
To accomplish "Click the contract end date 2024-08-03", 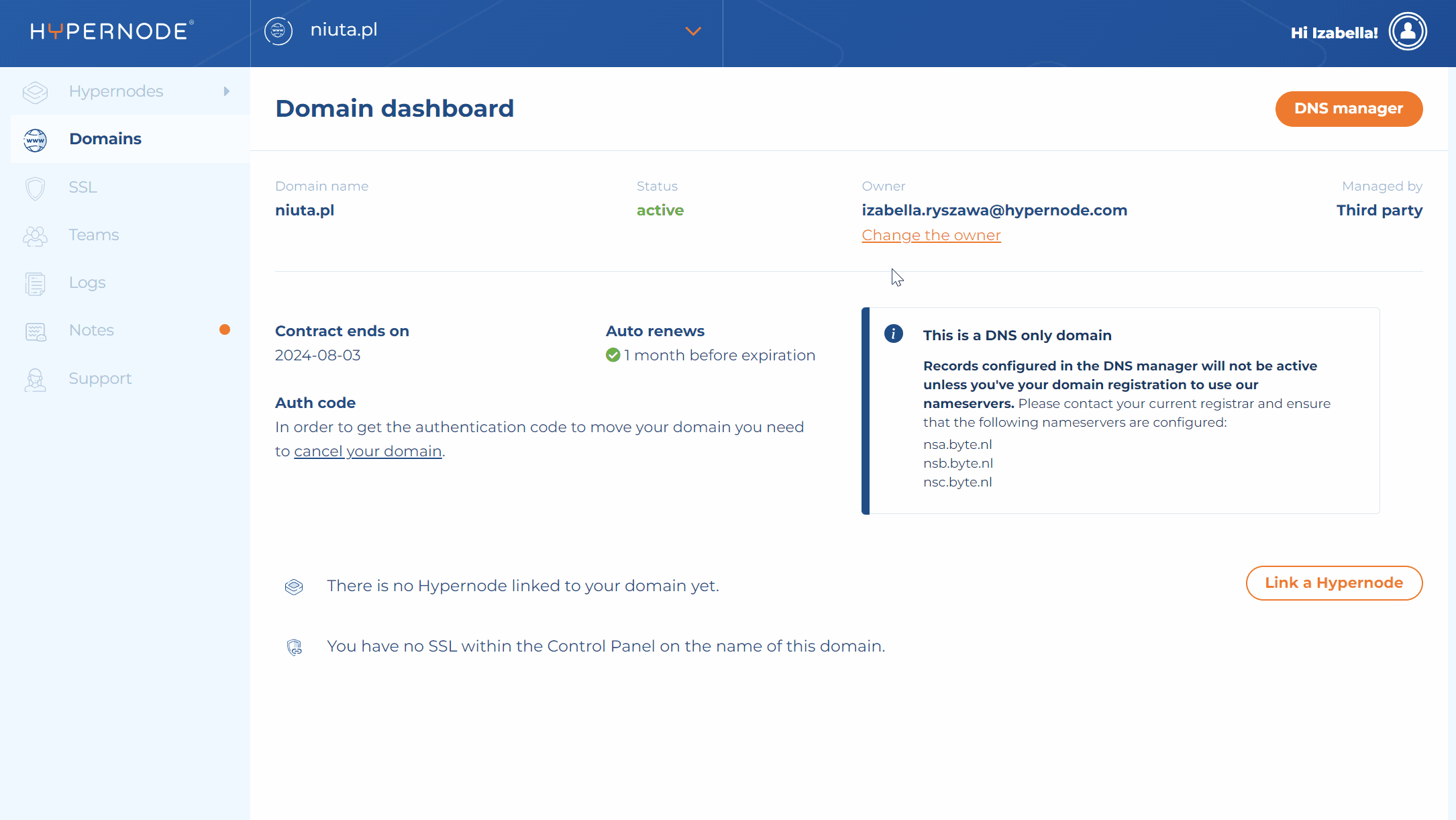I will (318, 356).
